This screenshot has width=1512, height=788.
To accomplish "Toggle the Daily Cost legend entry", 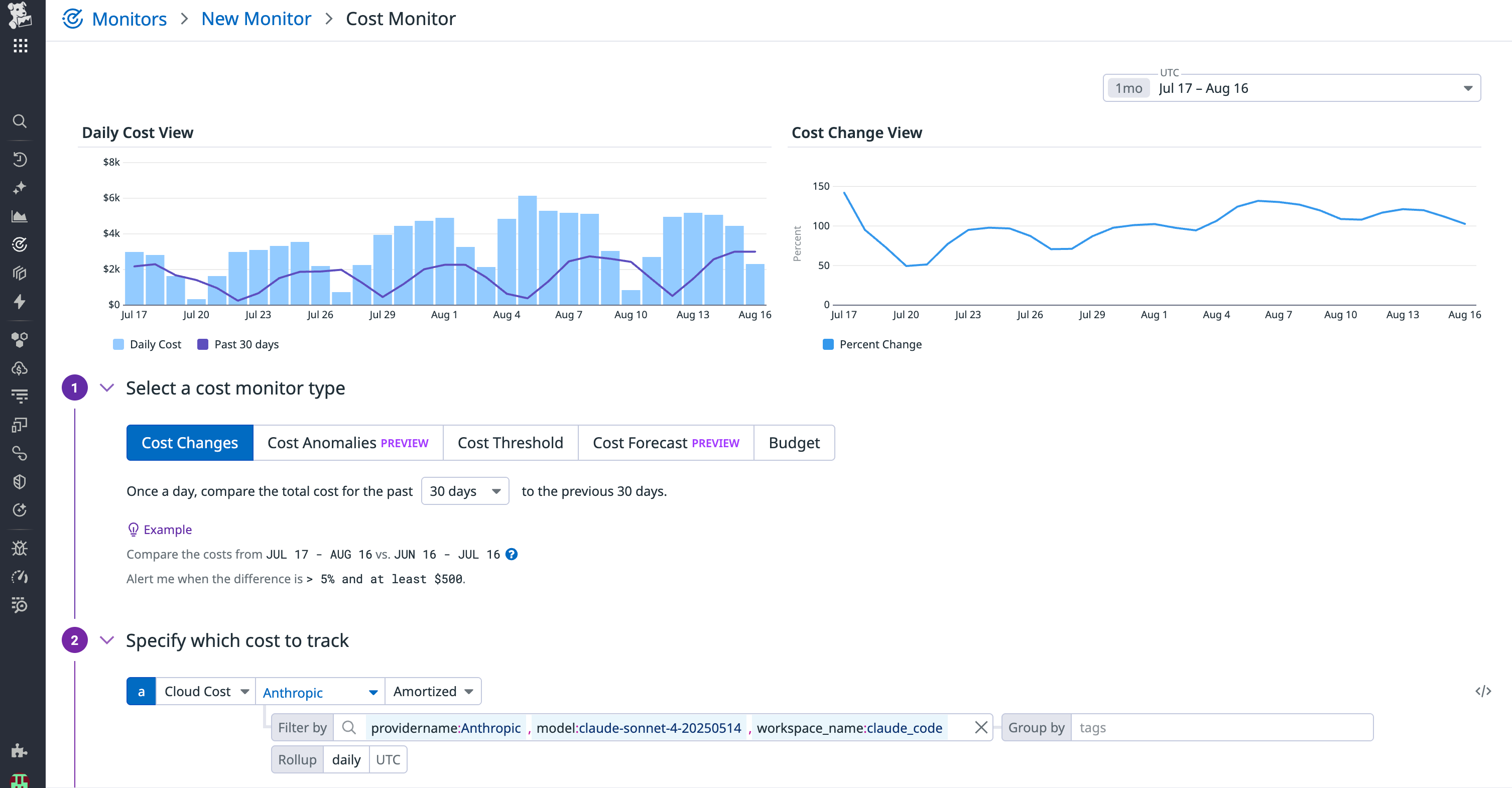I will click(x=147, y=344).
